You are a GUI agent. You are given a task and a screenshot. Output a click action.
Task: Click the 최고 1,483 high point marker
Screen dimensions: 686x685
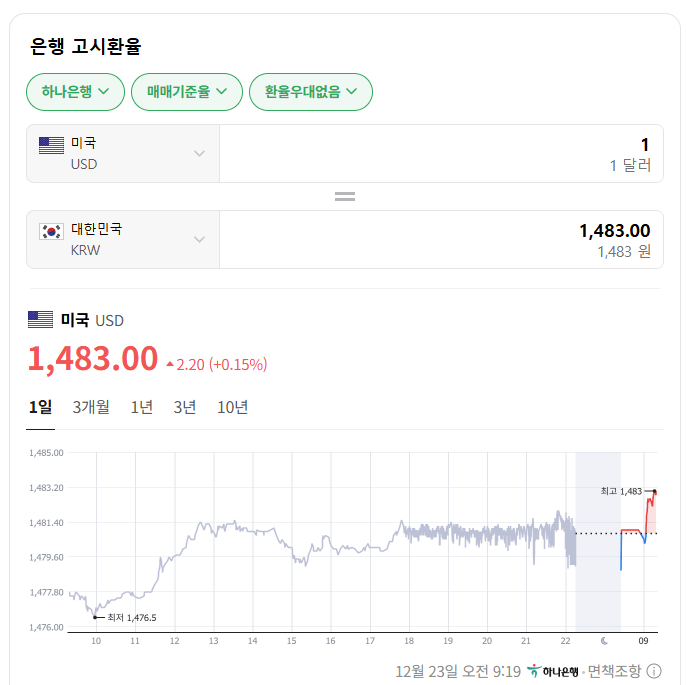click(x=654, y=491)
